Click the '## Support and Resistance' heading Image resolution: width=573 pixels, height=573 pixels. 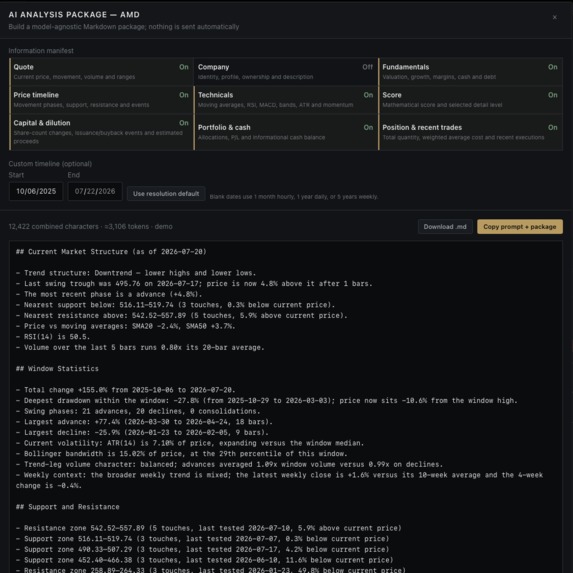[x=68, y=507]
